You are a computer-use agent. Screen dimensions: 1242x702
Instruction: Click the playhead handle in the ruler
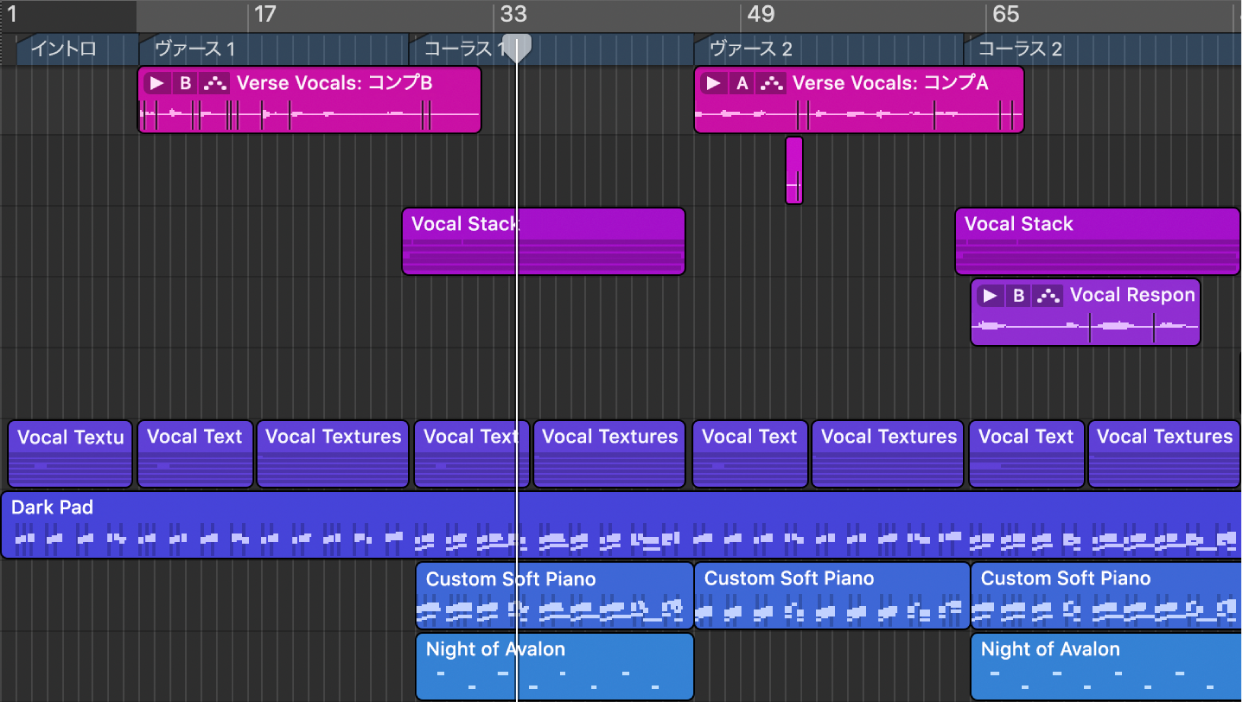pos(516,47)
